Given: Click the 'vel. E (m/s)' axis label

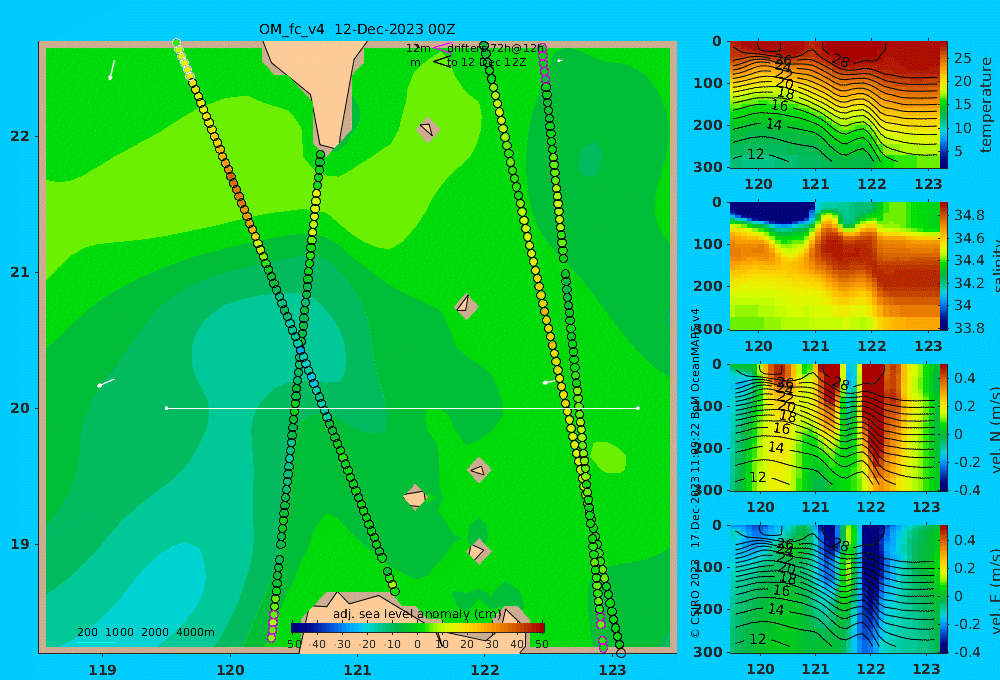Looking at the screenshot, I should point(994,589).
